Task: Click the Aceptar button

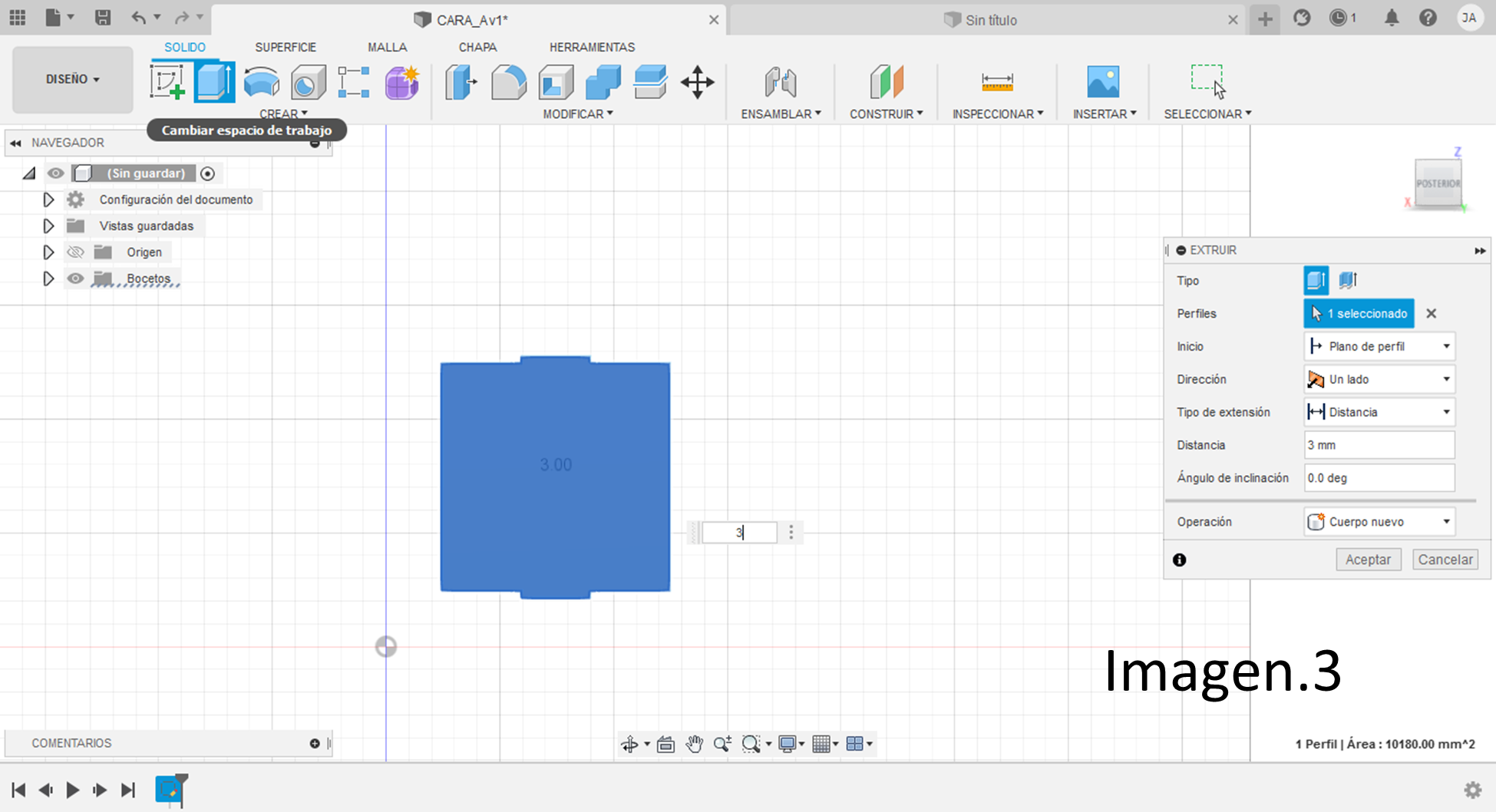Action: click(1368, 559)
